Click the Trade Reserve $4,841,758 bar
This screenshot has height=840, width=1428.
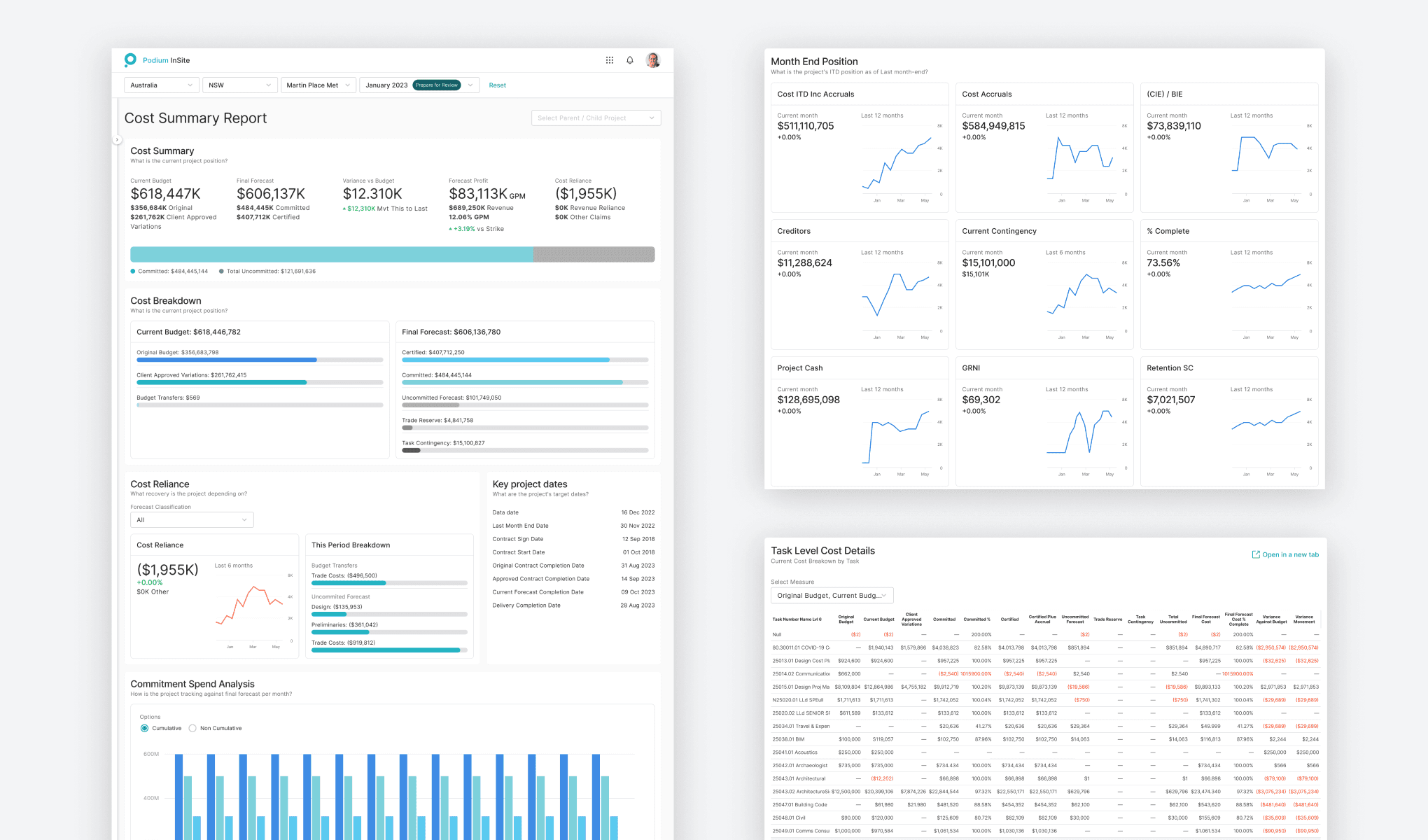point(525,428)
